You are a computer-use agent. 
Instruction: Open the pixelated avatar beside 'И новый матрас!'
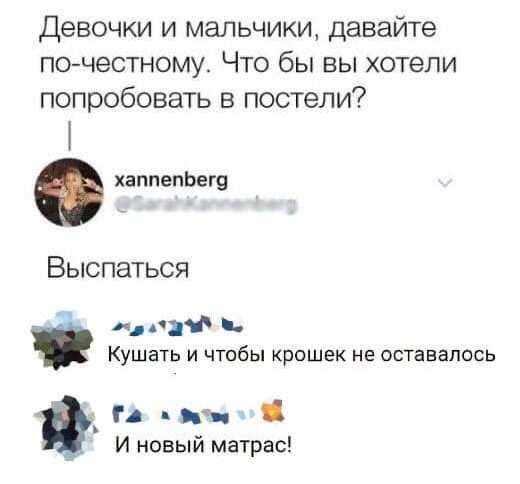pyautogui.click(x=68, y=428)
